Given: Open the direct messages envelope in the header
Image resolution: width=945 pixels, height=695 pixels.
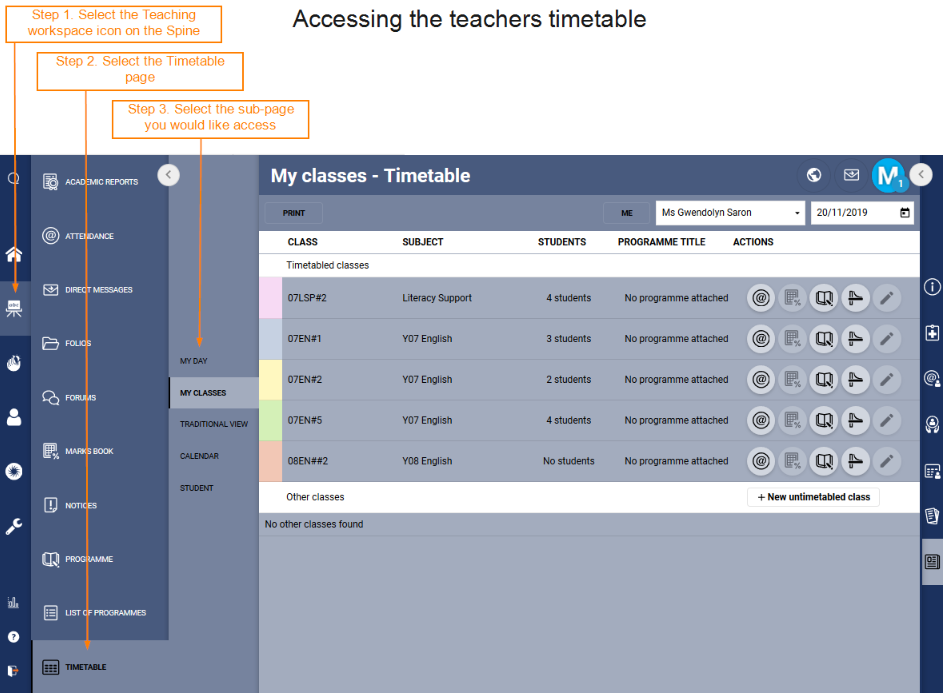Looking at the screenshot, I should click(x=851, y=175).
